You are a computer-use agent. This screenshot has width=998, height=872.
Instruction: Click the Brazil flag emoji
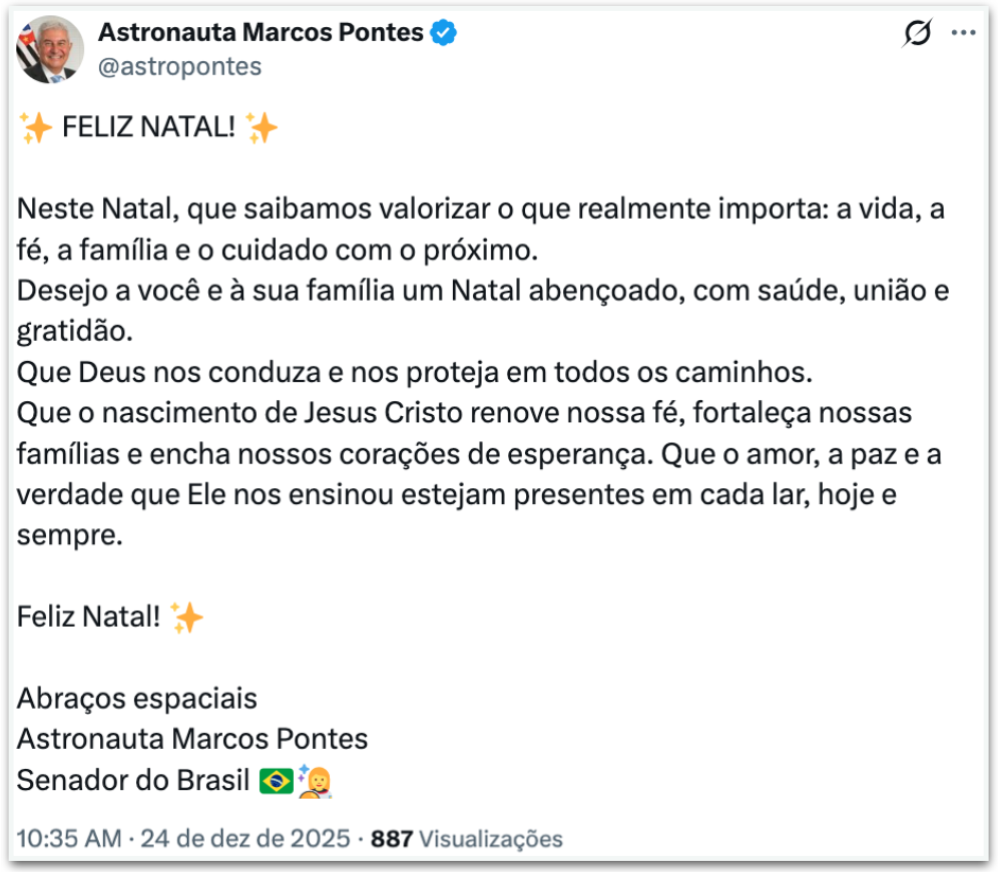point(276,781)
